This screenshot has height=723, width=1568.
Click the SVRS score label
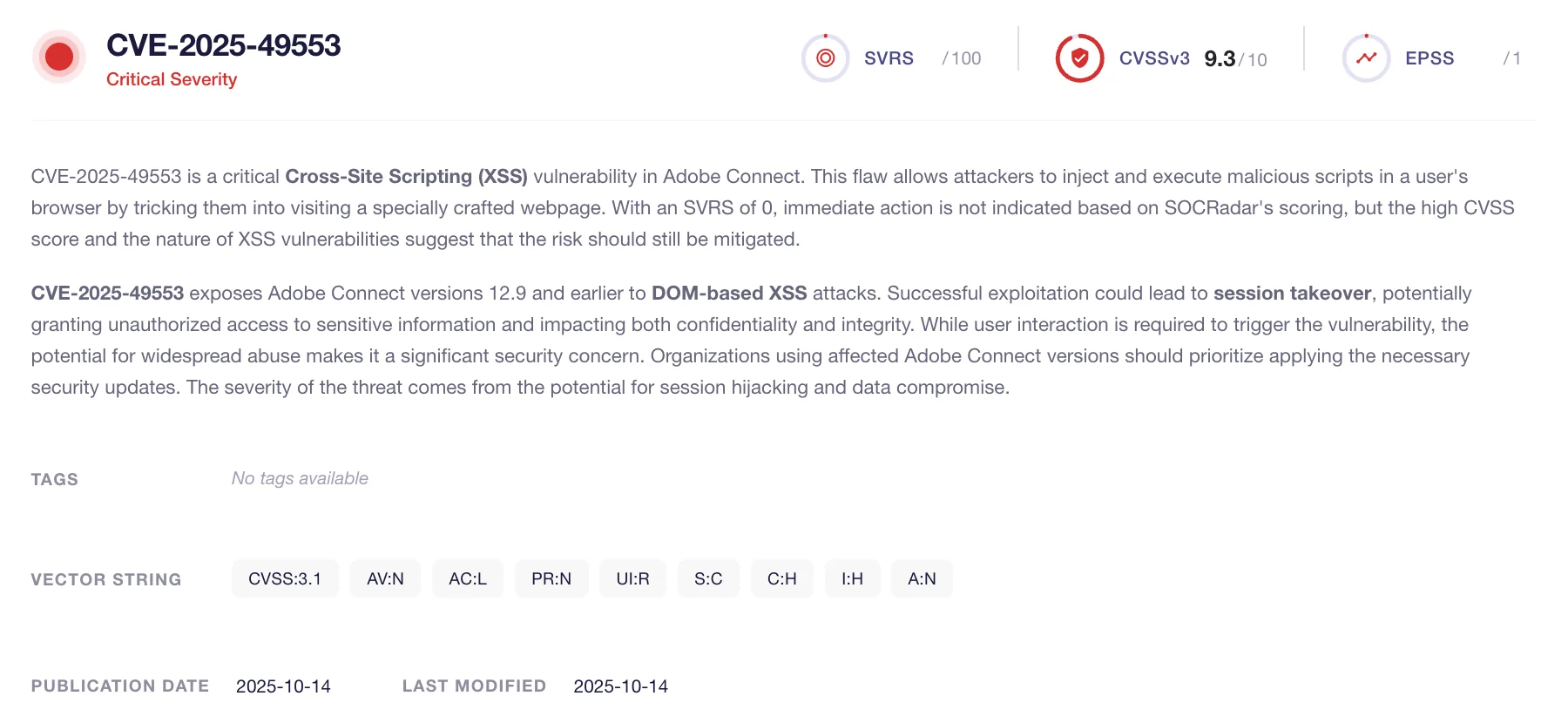[x=889, y=58]
